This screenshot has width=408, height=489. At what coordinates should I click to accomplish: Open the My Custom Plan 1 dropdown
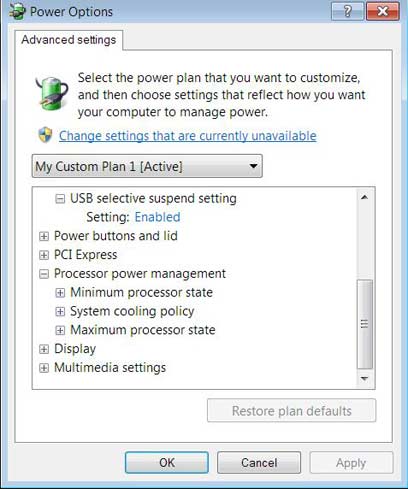(147, 166)
